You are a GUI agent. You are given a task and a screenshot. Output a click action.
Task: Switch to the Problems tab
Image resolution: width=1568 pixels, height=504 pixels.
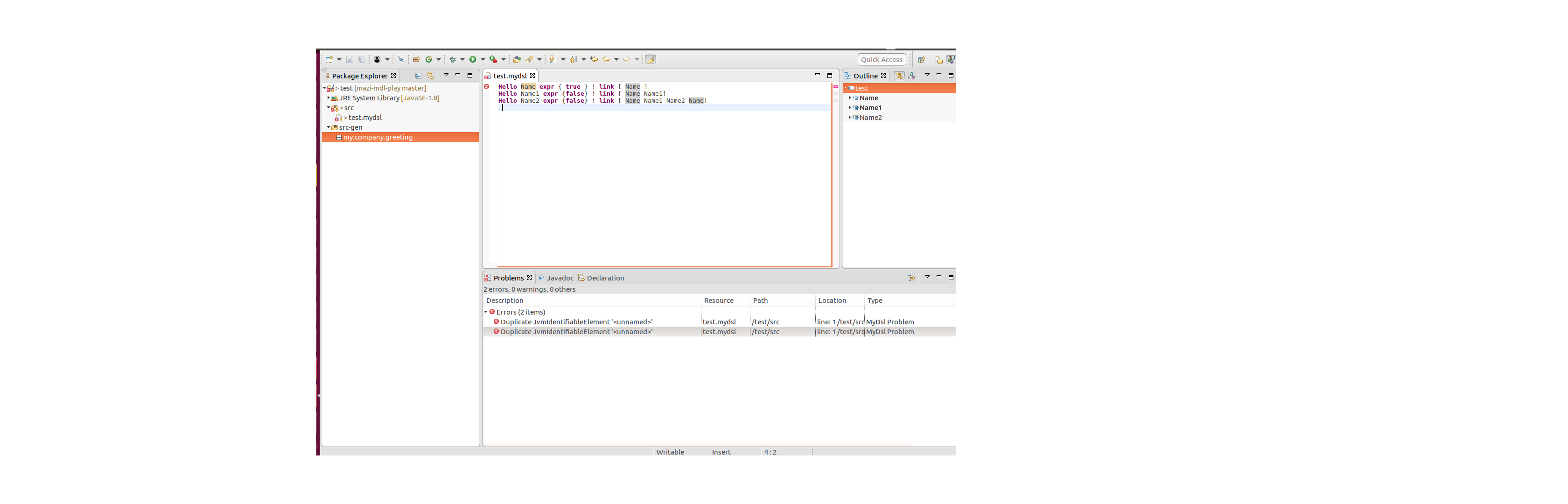tap(508, 278)
